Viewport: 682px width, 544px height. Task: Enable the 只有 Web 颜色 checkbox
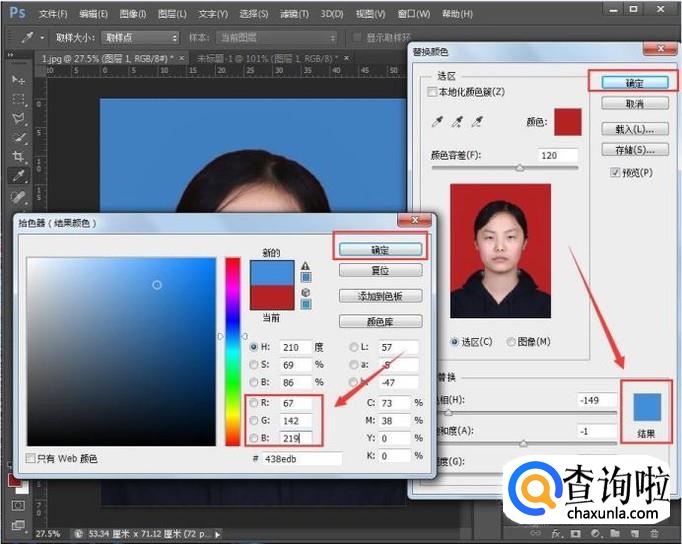click(x=30, y=458)
